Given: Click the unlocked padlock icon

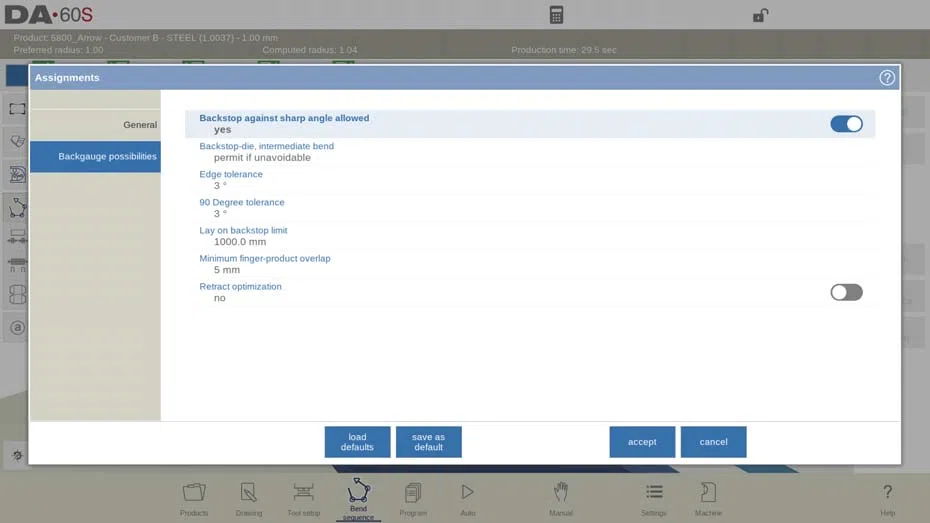Looking at the screenshot, I should [x=760, y=15].
